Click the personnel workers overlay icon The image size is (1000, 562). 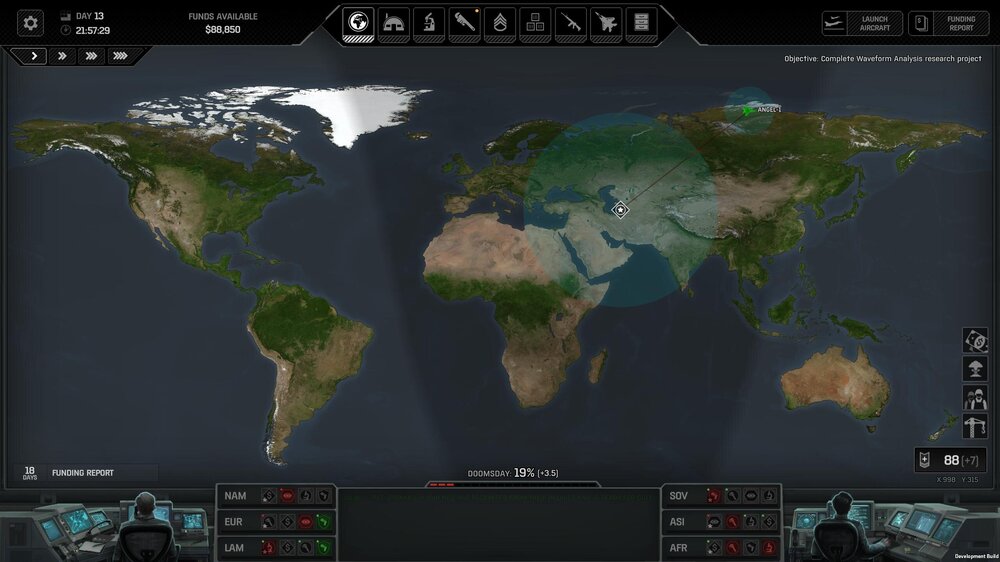975,399
